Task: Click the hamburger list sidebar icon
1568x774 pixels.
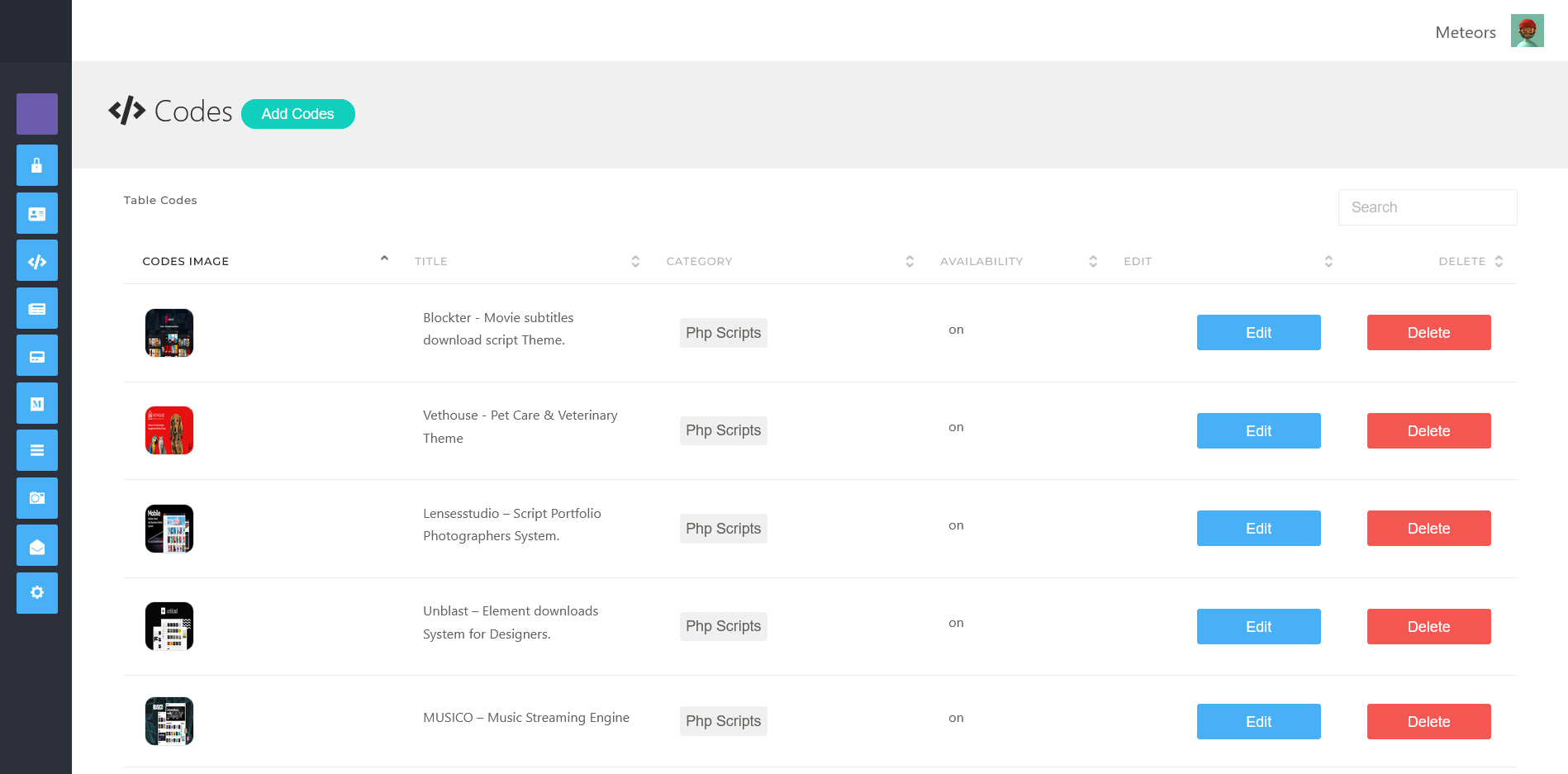Action: tap(37, 450)
